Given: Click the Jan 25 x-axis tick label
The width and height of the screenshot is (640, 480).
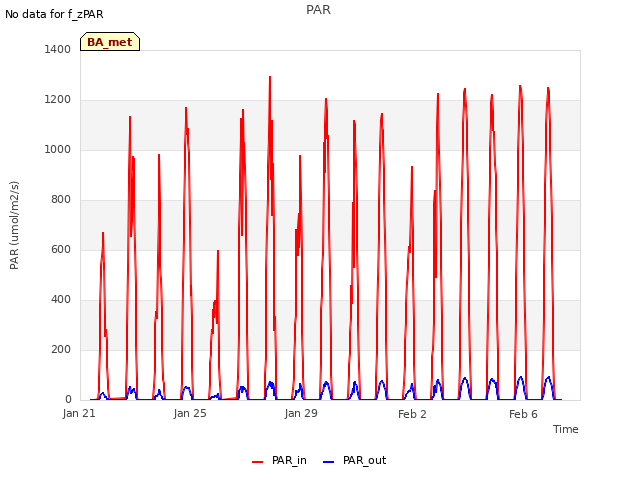Looking at the screenshot, I should (190, 414).
